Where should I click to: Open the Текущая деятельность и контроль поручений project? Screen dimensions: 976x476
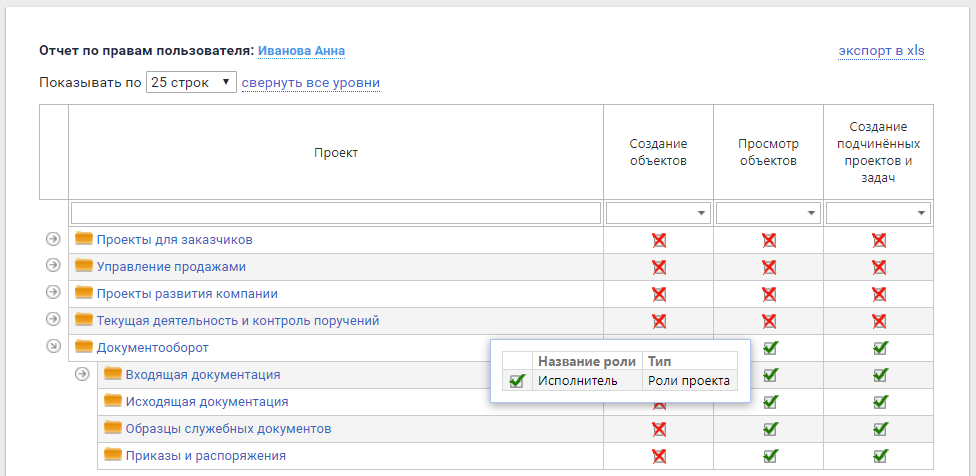click(x=237, y=321)
